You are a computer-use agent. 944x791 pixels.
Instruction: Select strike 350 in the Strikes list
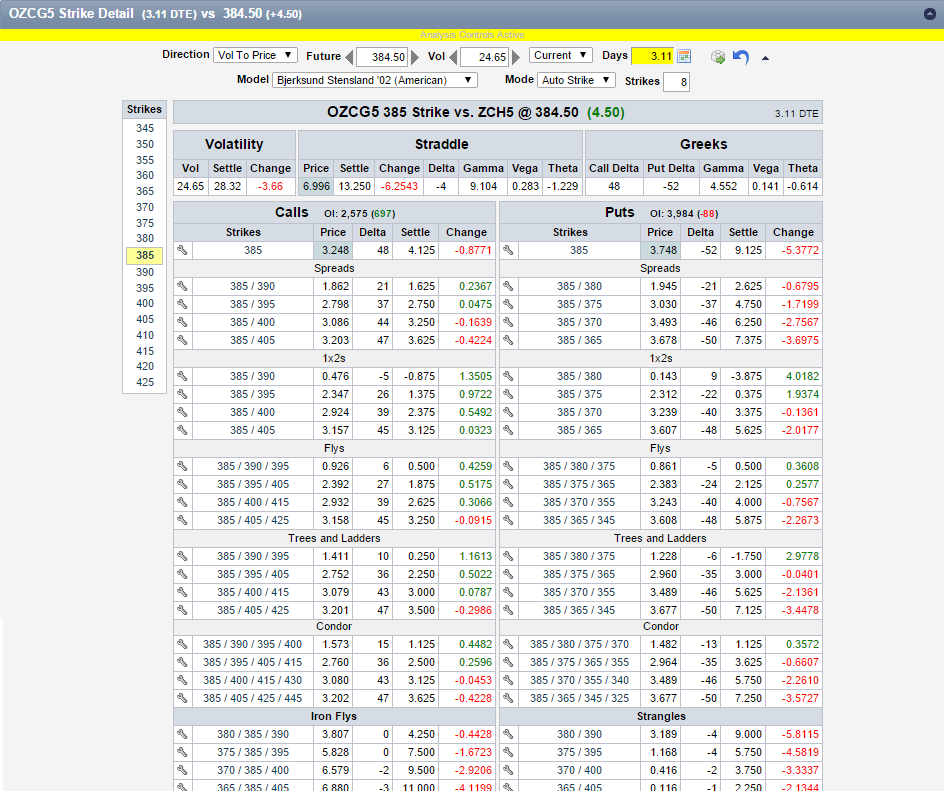click(x=144, y=144)
